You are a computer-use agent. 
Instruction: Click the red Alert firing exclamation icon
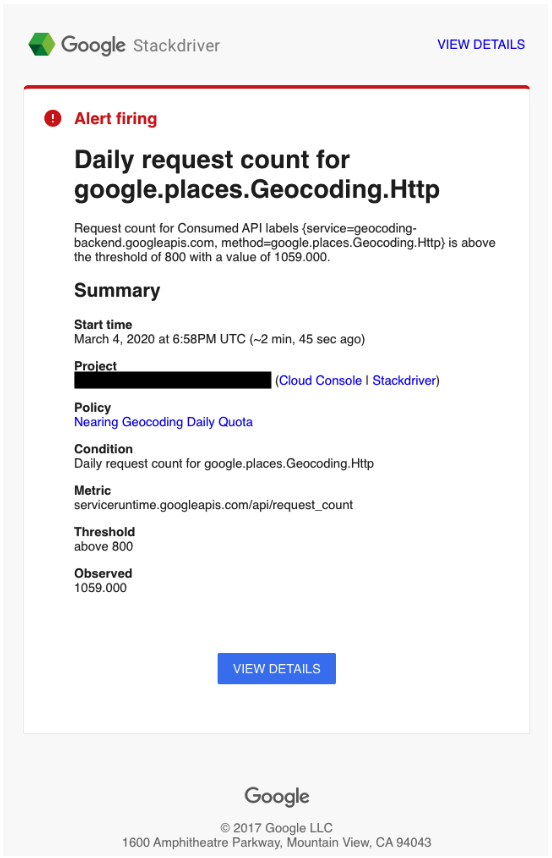pyautogui.click(x=53, y=118)
